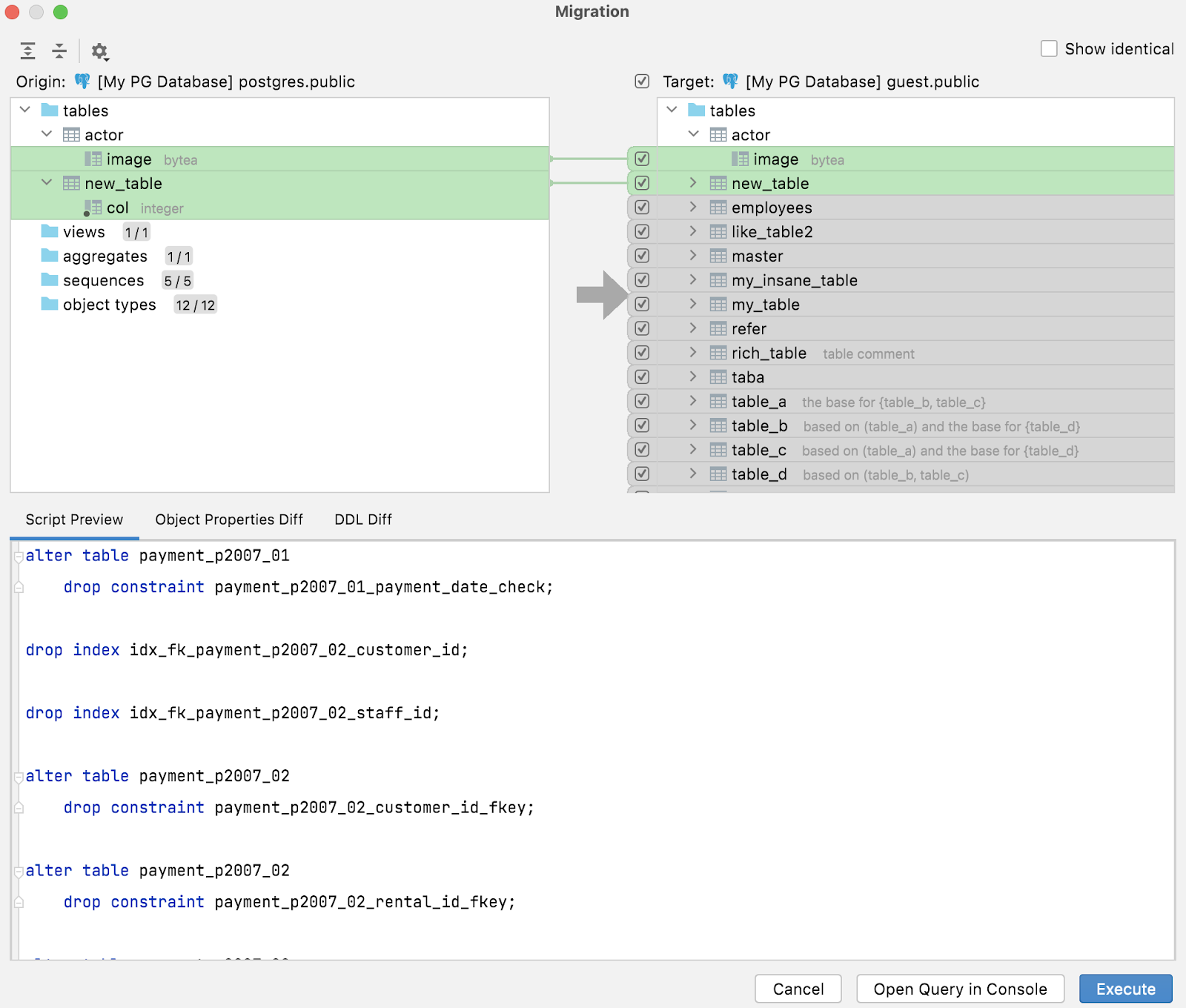Select the table_d table icon
Viewport: 1186px width, 1008px height.
click(x=718, y=474)
